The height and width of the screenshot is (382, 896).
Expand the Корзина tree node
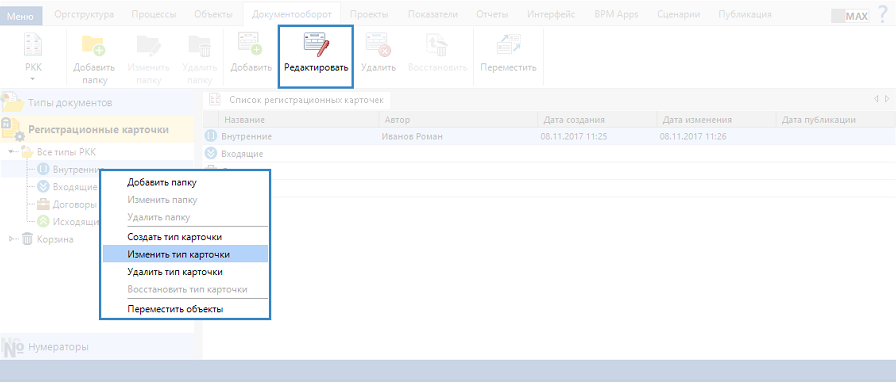click(x=12, y=240)
